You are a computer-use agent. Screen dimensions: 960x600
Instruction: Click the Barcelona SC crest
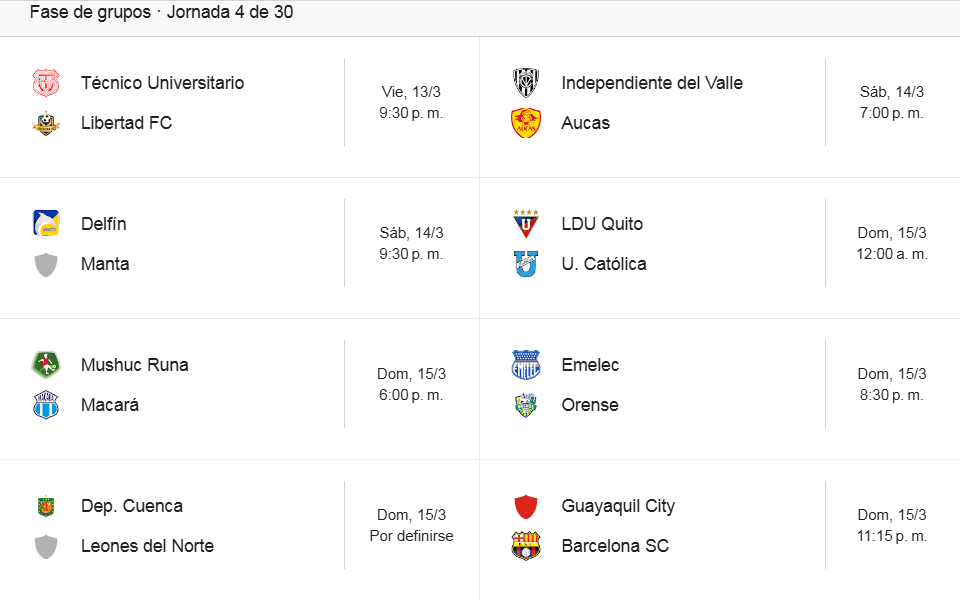(x=526, y=546)
